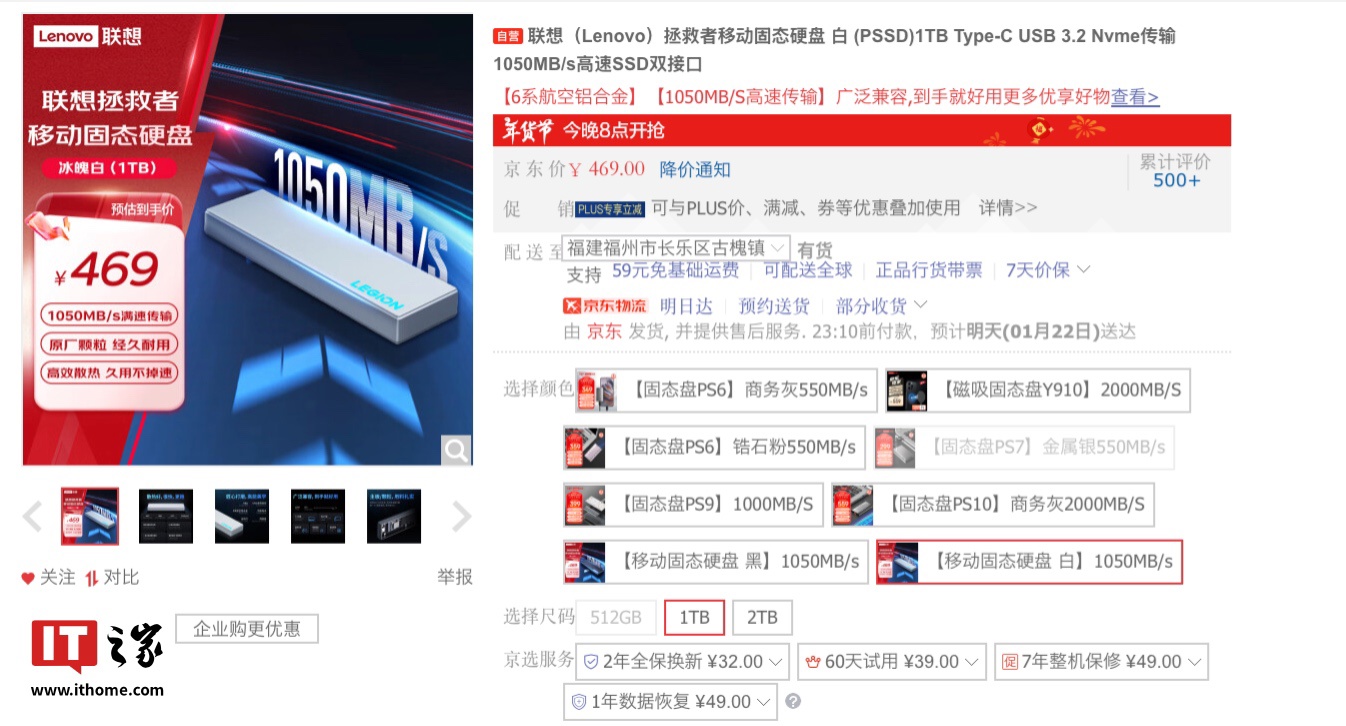This screenshot has width=1346, height=726.
Task: Click the 京东物流 logistics logo
Action: (606, 306)
